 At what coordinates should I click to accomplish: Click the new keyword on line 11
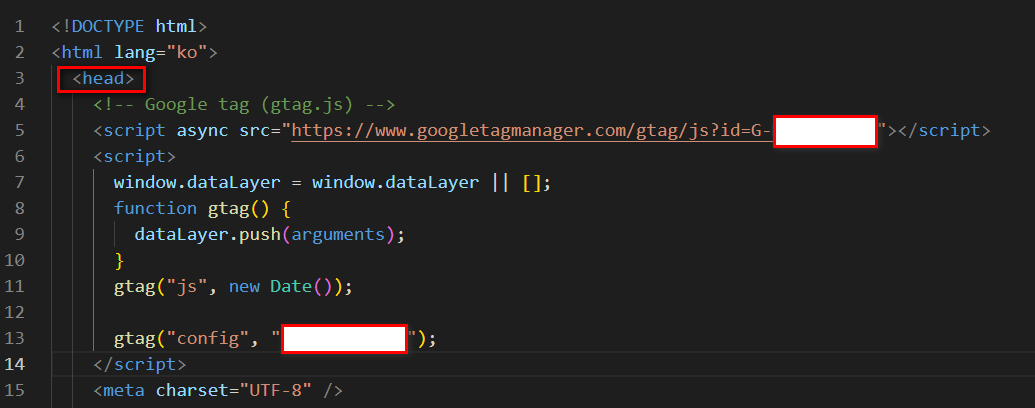coord(244,287)
